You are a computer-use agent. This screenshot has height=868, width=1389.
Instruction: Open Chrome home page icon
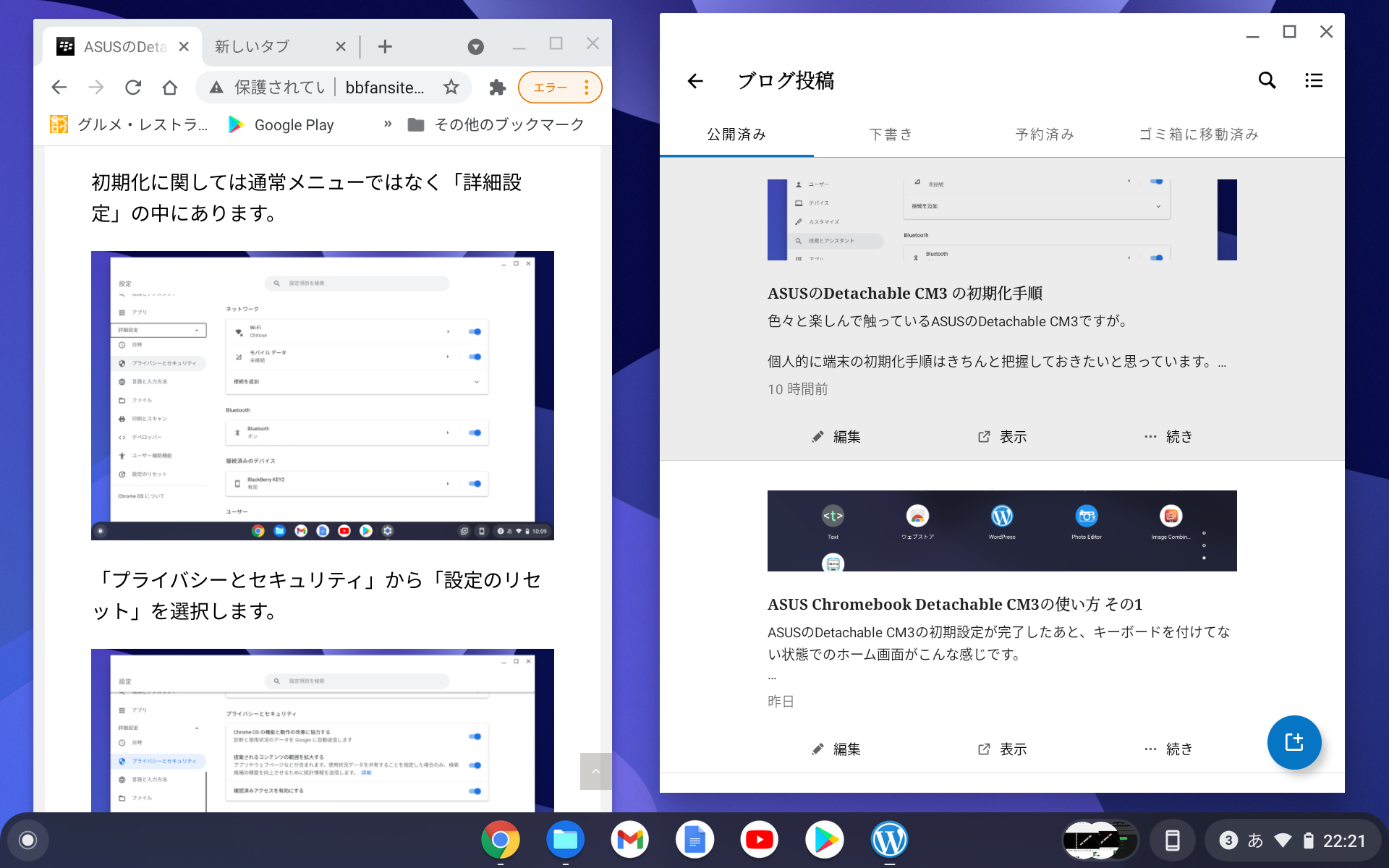170,88
